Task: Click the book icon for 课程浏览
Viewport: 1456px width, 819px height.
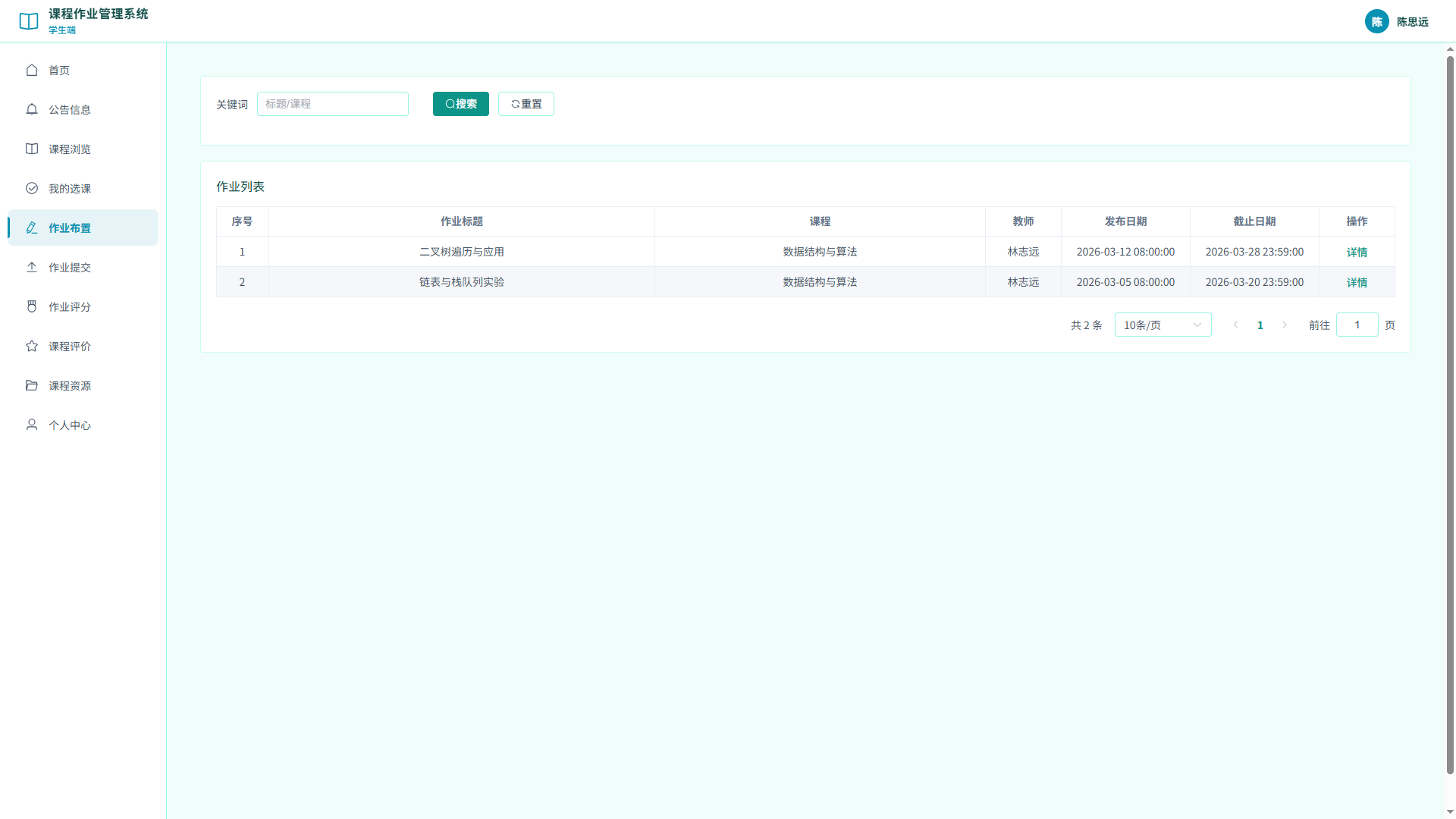Action: click(x=32, y=149)
